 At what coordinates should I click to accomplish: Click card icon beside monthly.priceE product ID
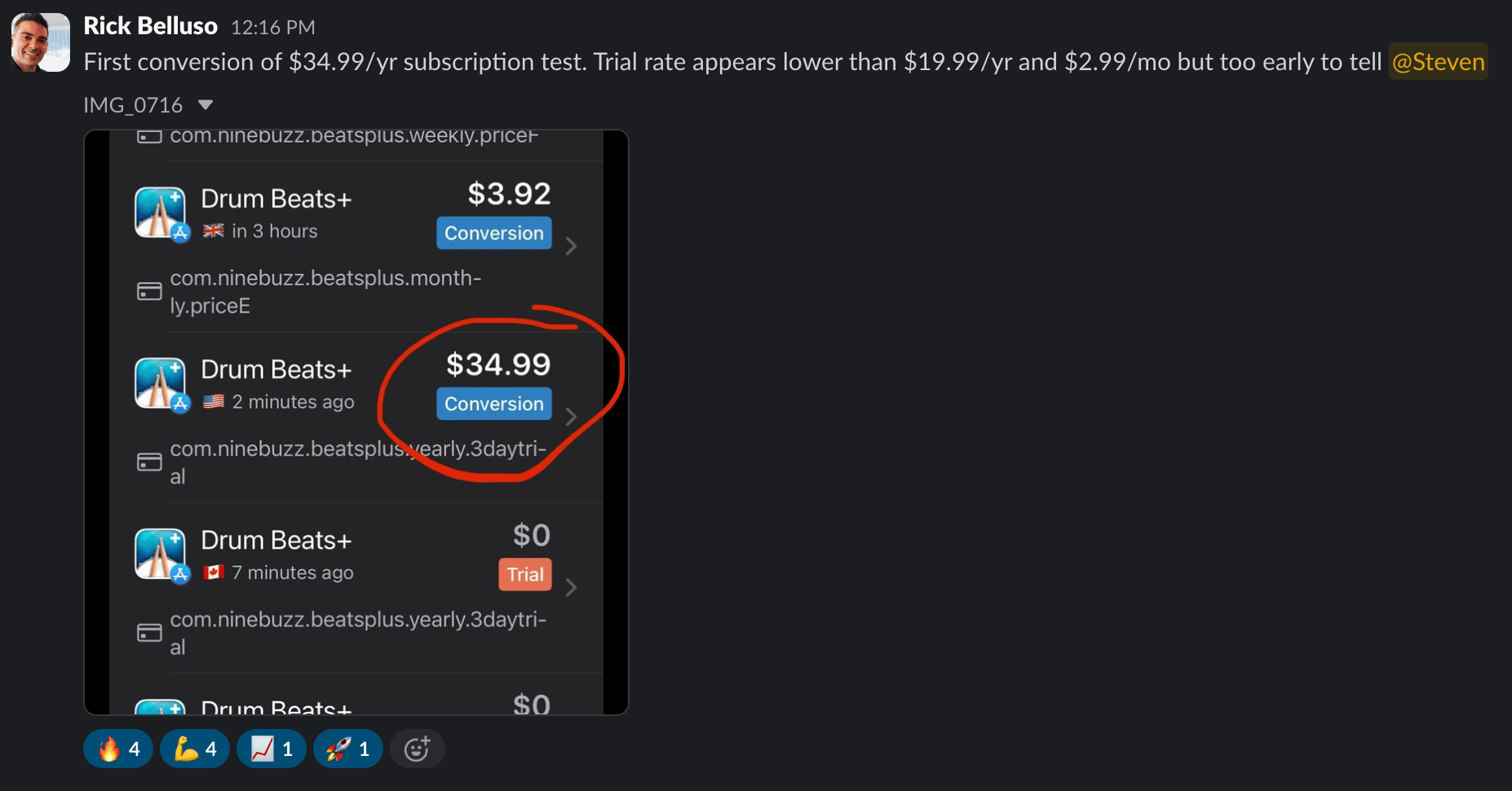(149, 291)
